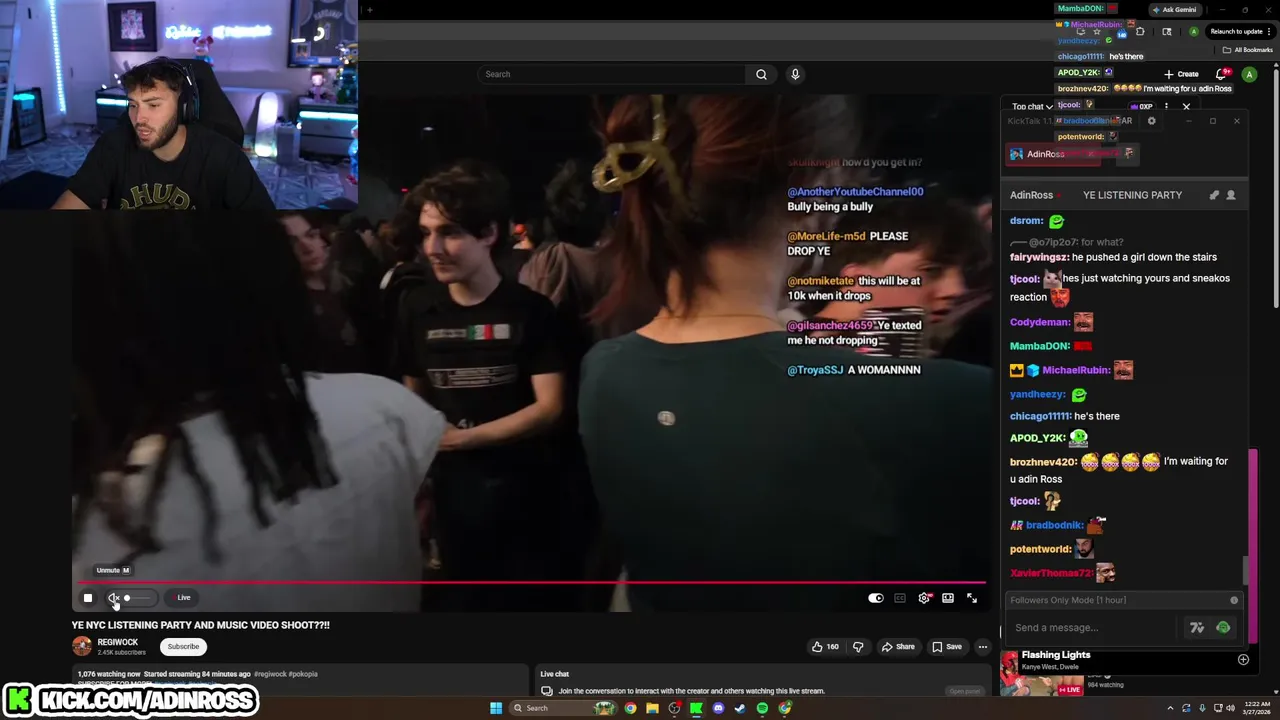Stop the YouTube live video playback

pos(88,598)
